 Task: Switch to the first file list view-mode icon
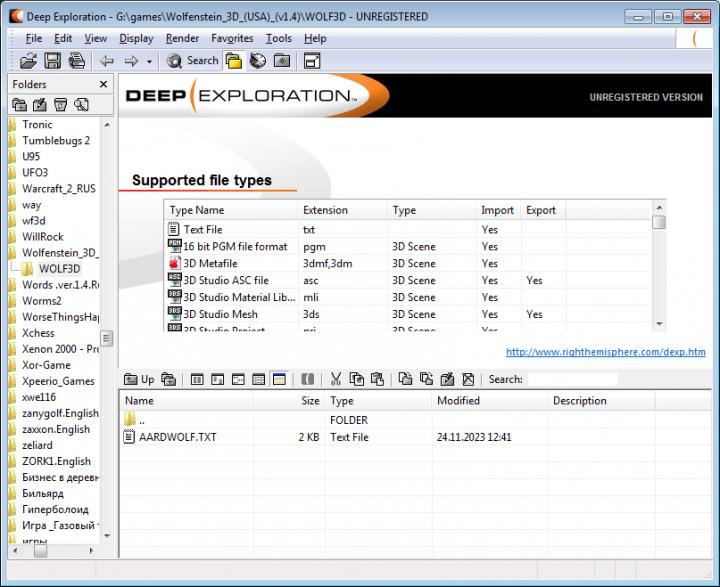[x=197, y=379]
